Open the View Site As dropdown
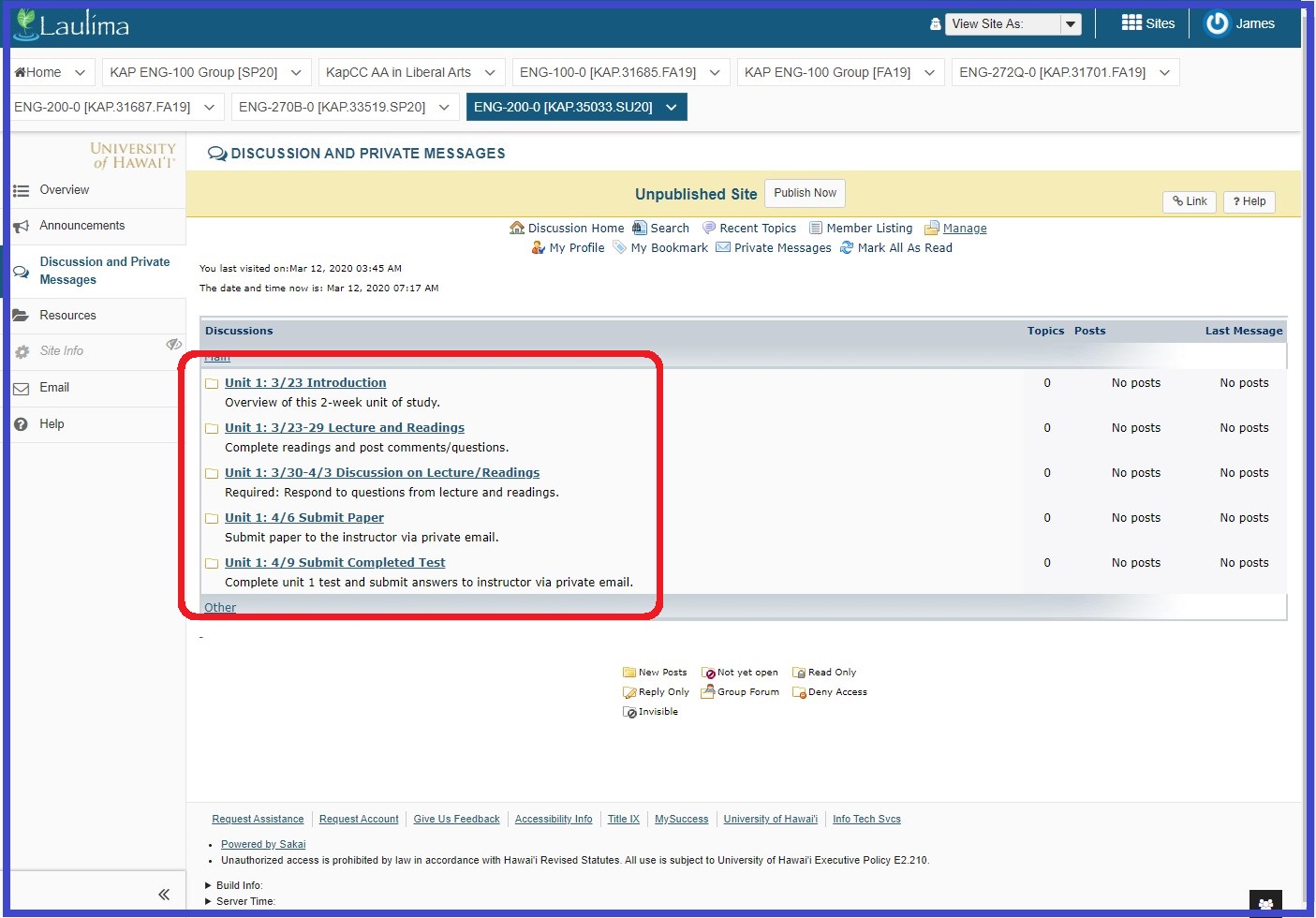This screenshot has height=918, width=1316. click(x=1015, y=24)
